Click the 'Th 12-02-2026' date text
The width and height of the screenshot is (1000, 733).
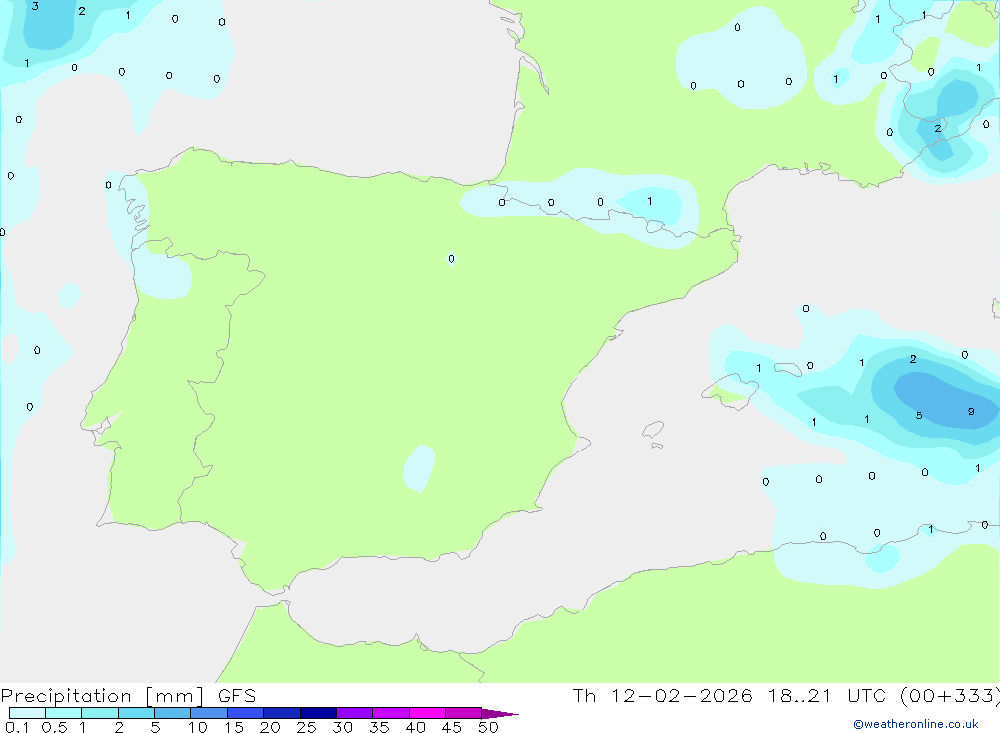[662, 695]
